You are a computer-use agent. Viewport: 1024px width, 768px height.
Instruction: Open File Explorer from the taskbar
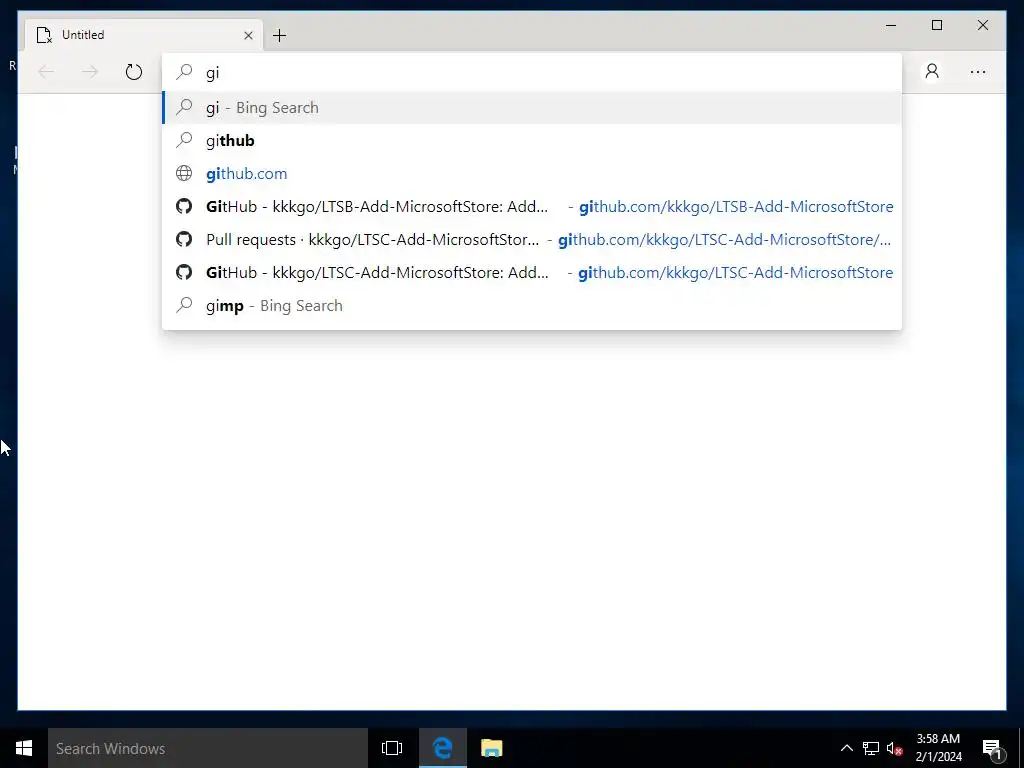pyautogui.click(x=491, y=748)
